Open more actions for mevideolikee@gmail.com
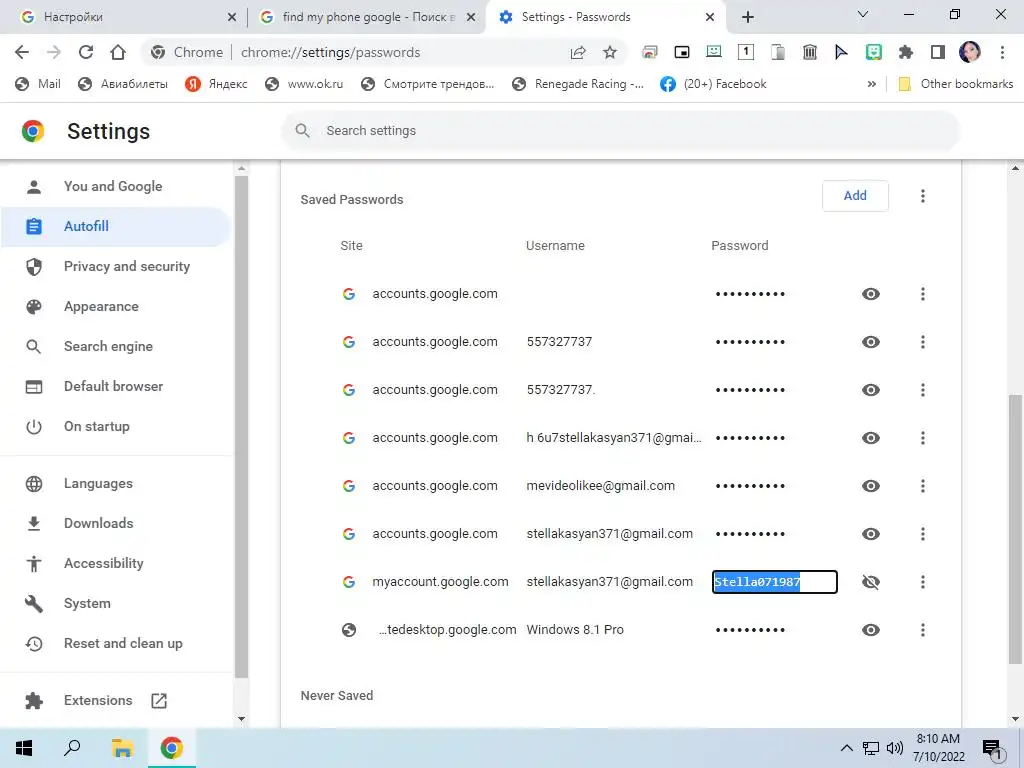This screenshot has height=768, width=1024. [923, 486]
